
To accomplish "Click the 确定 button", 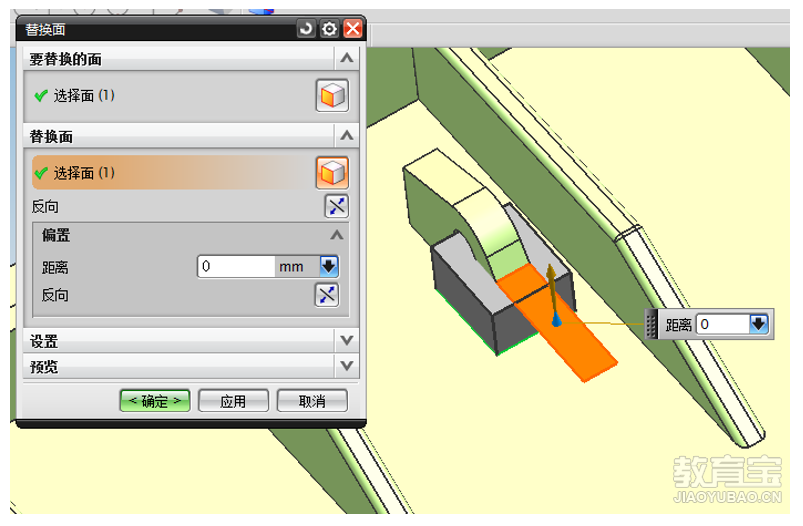I will (155, 401).
